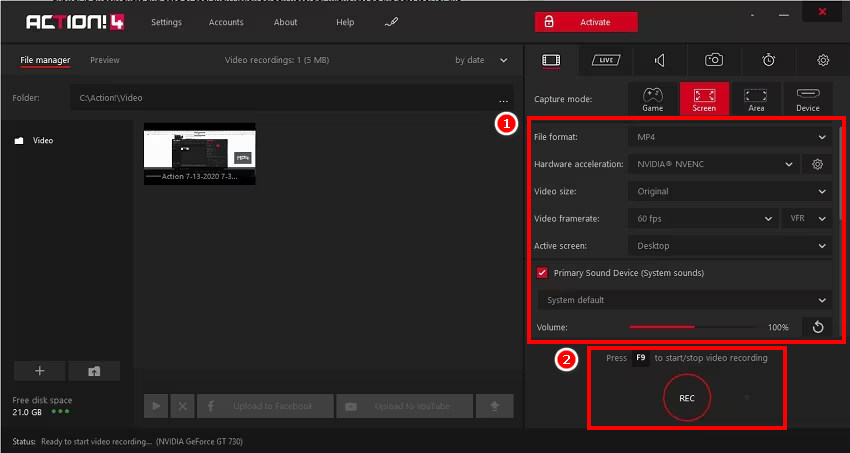Click the drawing pen icon in top bar
This screenshot has width=850, height=453.
(391, 22)
